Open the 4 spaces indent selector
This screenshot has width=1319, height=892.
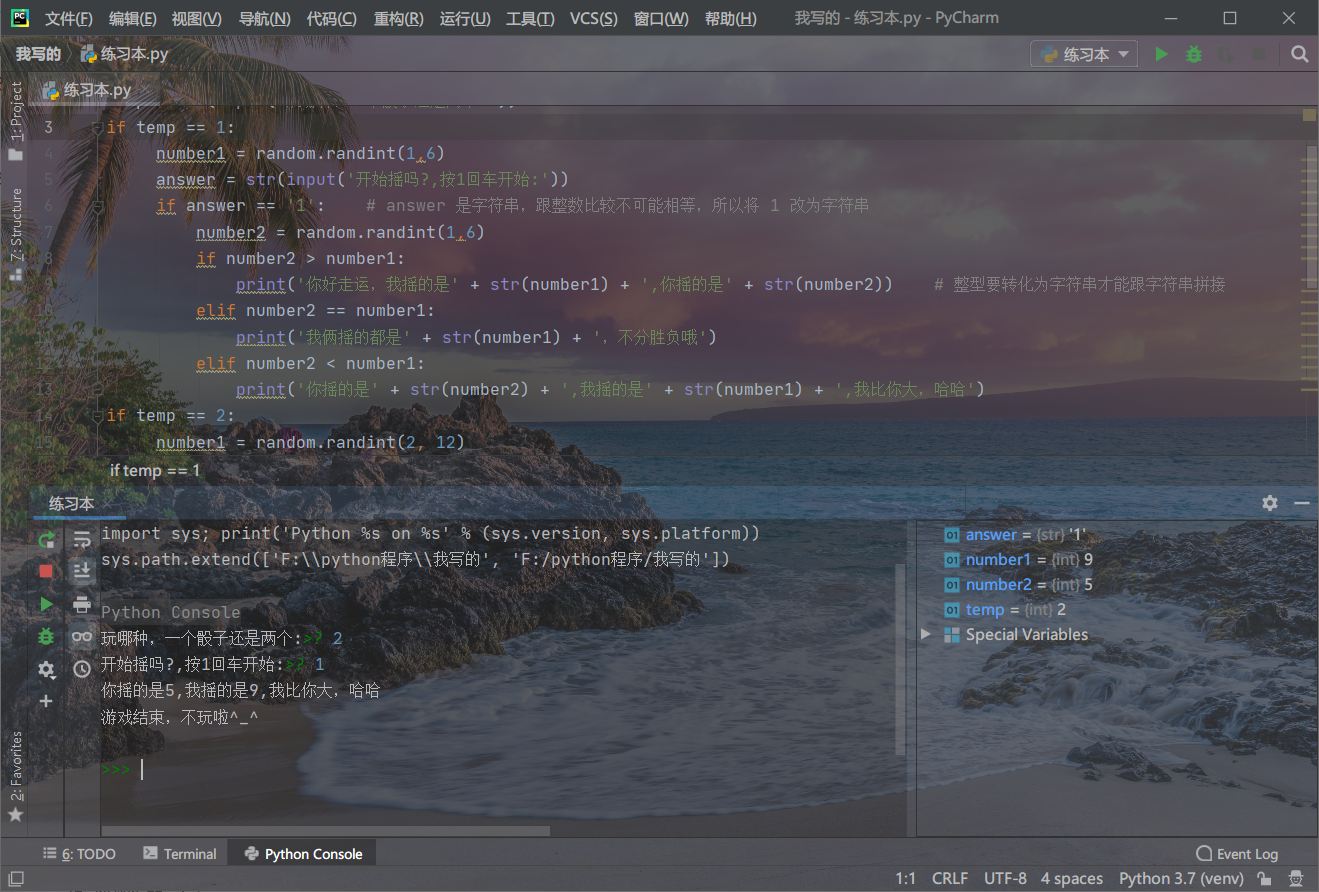[1072, 879]
